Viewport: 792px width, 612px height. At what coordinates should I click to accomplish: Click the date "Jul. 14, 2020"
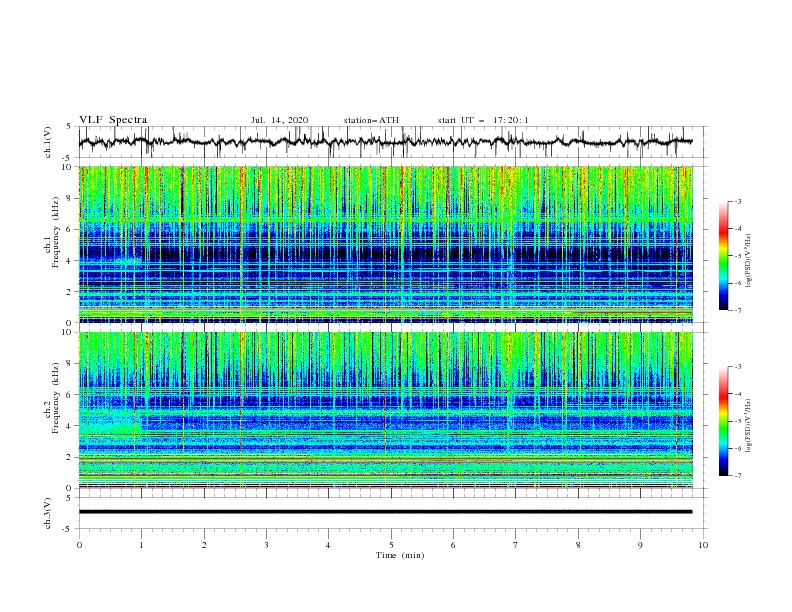(x=279, y=120)
